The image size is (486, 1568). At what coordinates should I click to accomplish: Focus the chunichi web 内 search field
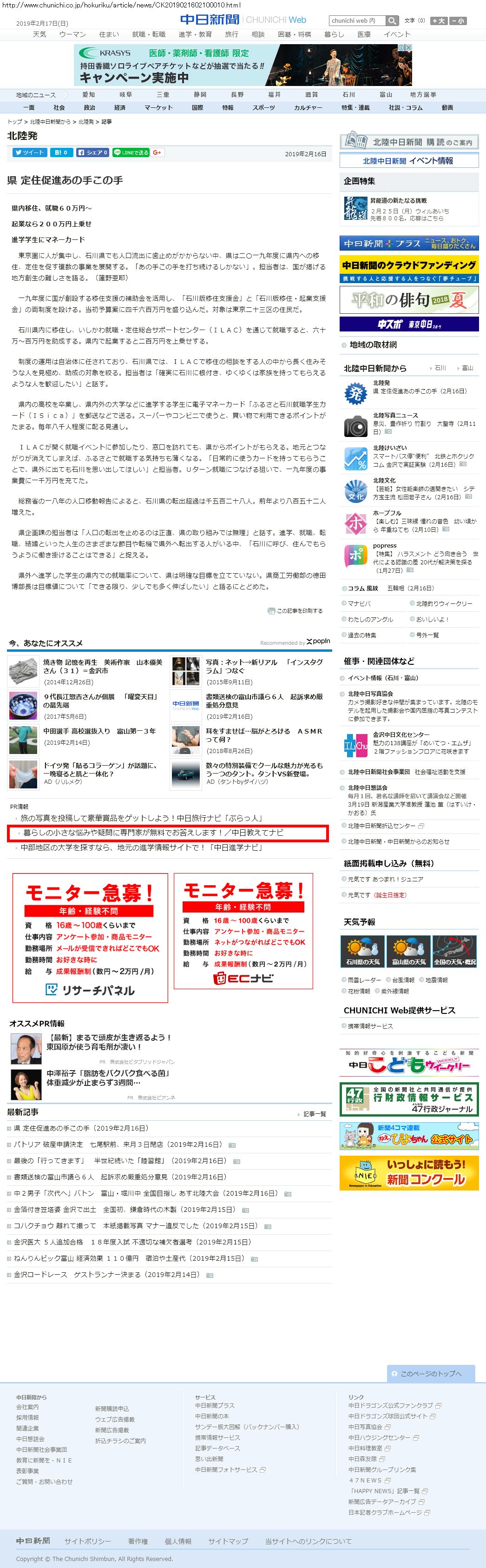click(x=358, y=21)
